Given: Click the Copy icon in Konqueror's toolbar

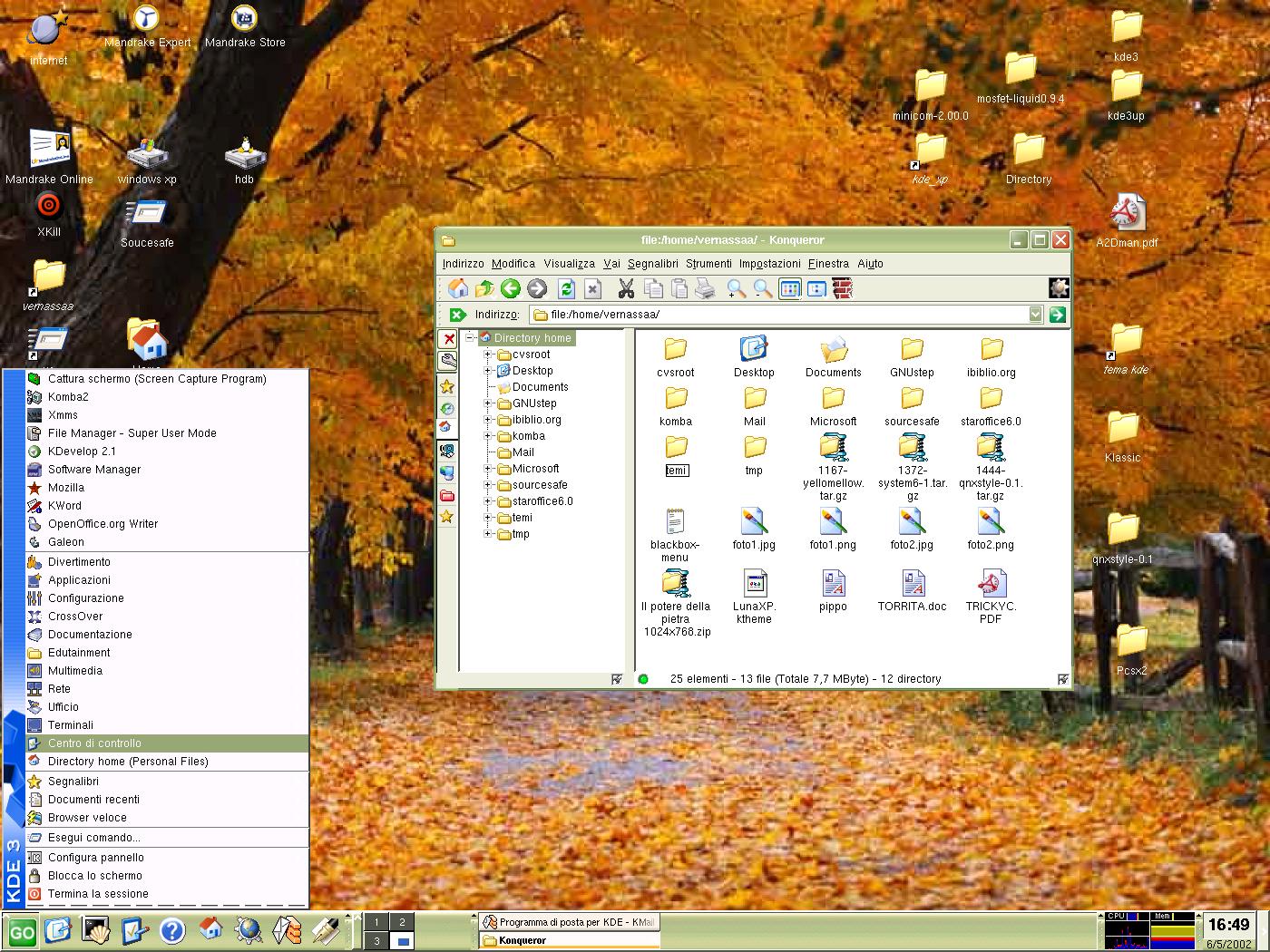Looking at the screenshot, I should (x=652, y=289).
